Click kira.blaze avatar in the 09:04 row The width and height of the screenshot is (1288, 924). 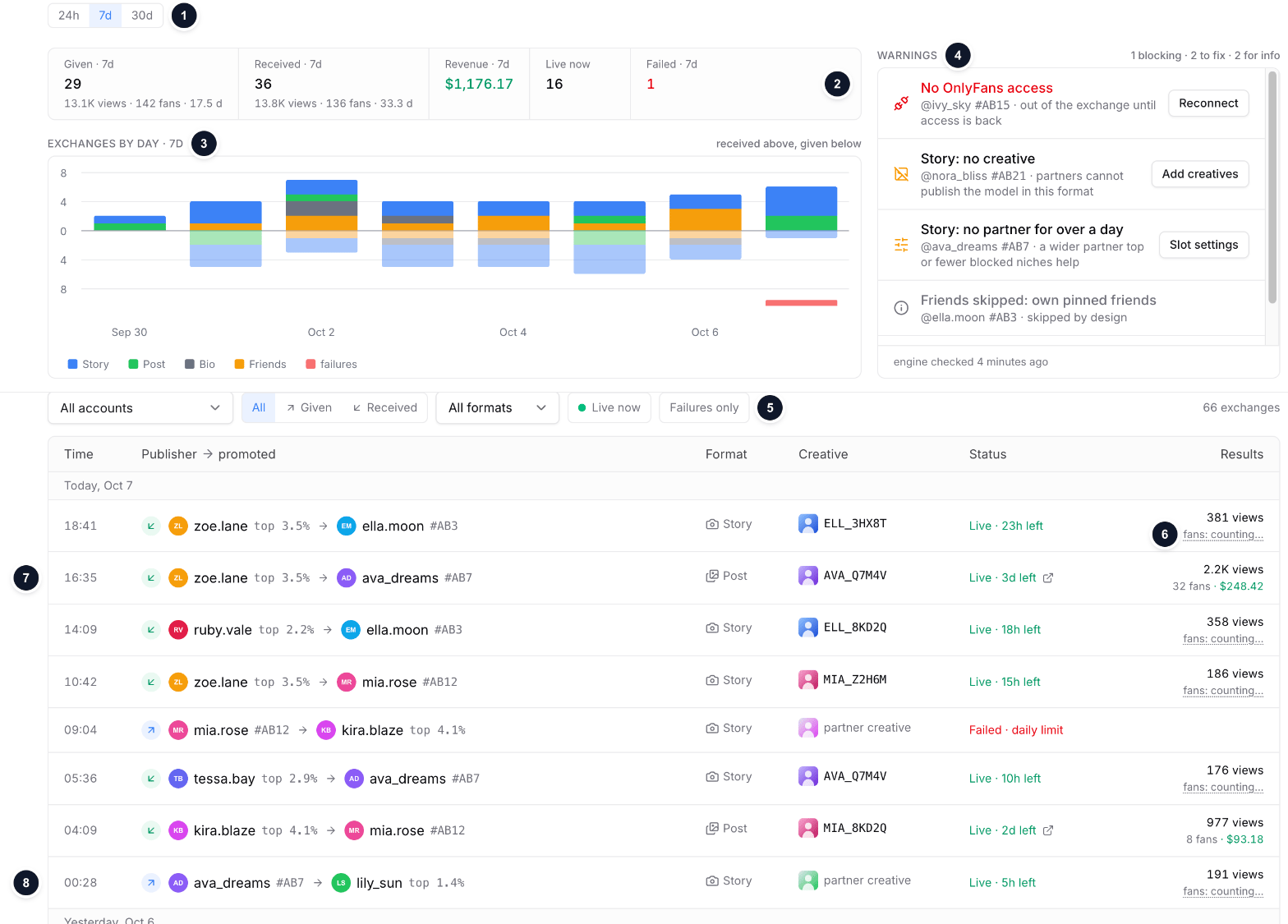tap(326, 730)
